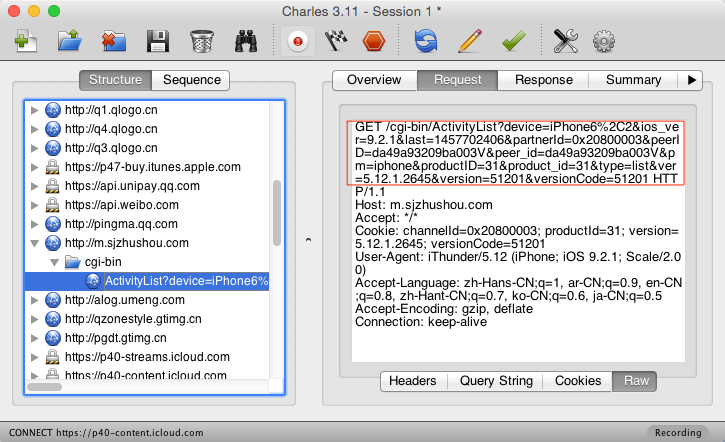This screenshot has width=725, height=442.
Task: Clear session with trash can icon
Action: point(202,41)
